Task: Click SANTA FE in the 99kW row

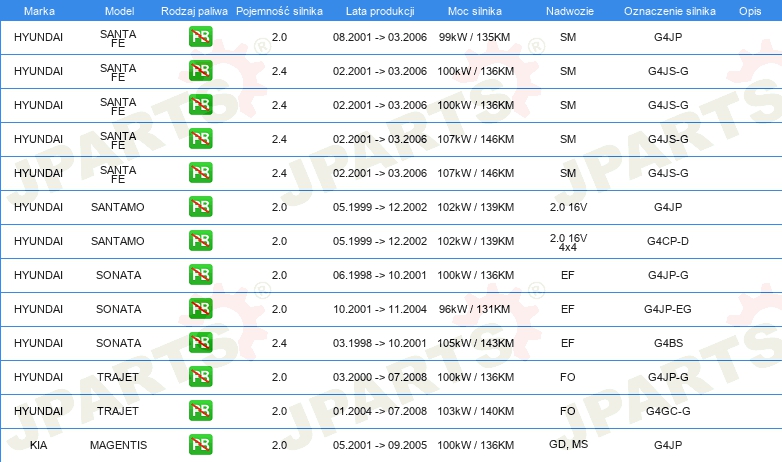Action: click(x=118, y=38)
